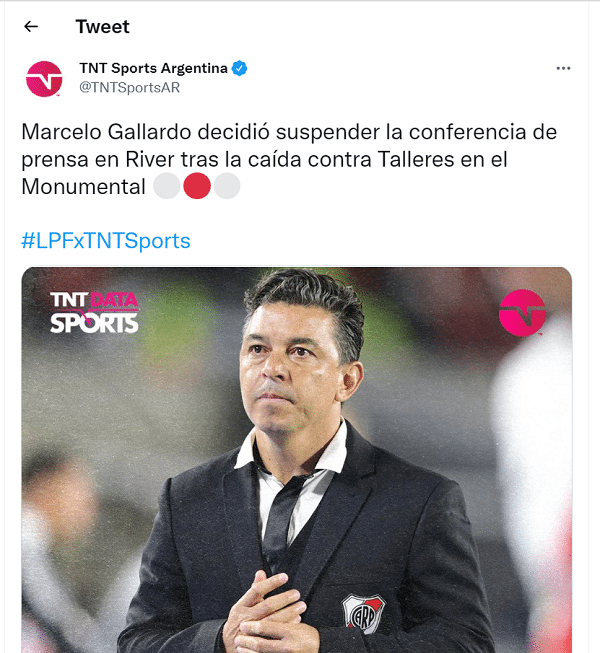Open the #LPFxTNTSports hashtag

tap(106, 241)
